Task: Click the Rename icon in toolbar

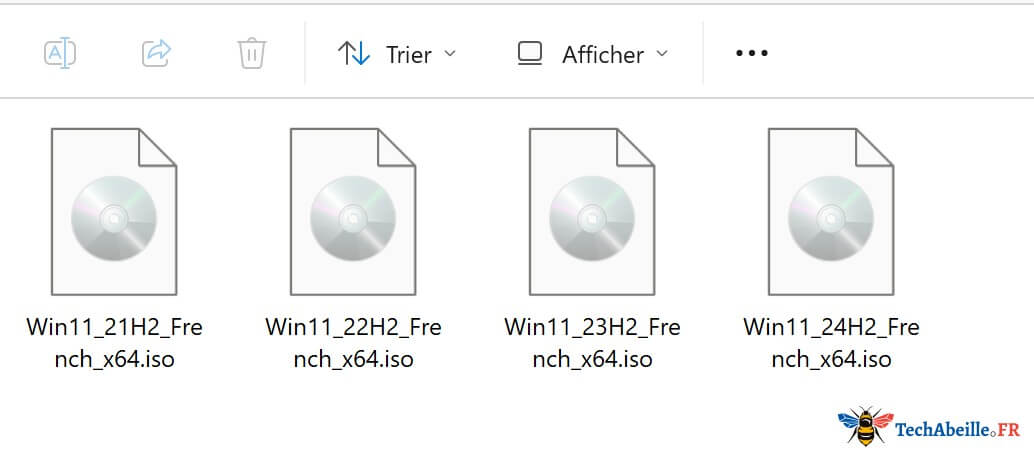Action: [x=60, y=53]
